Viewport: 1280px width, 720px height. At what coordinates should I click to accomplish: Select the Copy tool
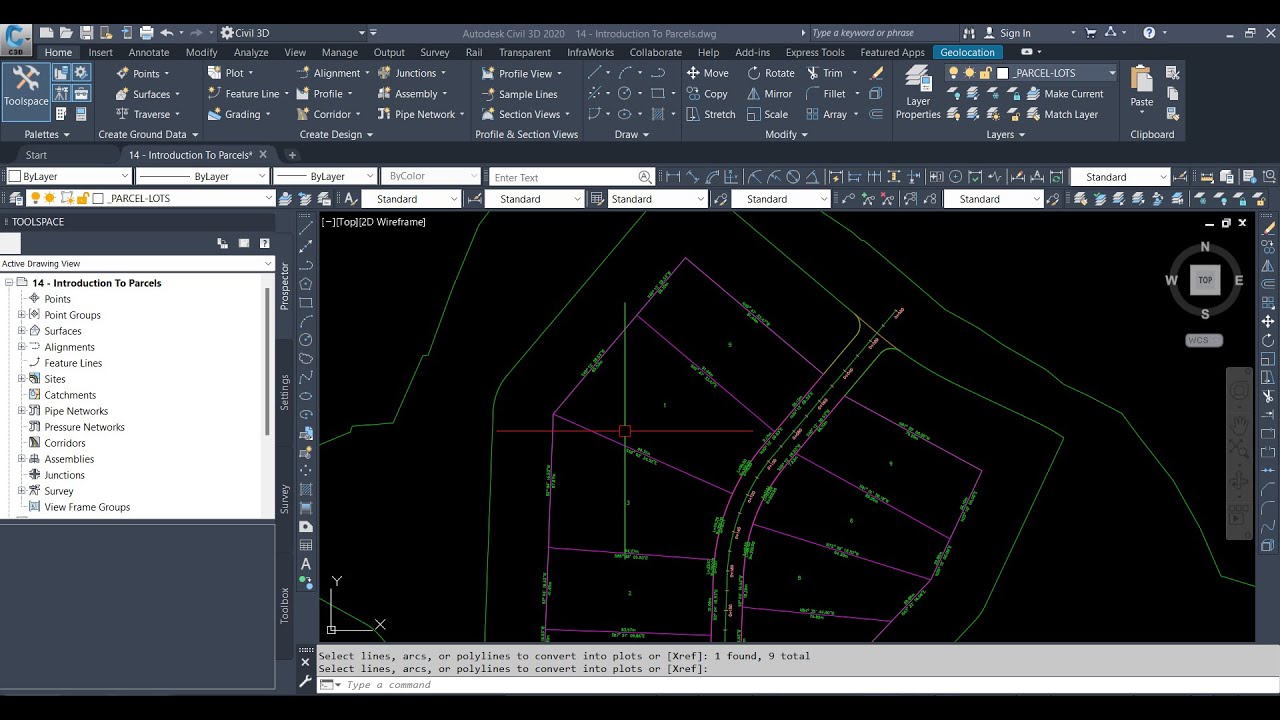[707, 94]
